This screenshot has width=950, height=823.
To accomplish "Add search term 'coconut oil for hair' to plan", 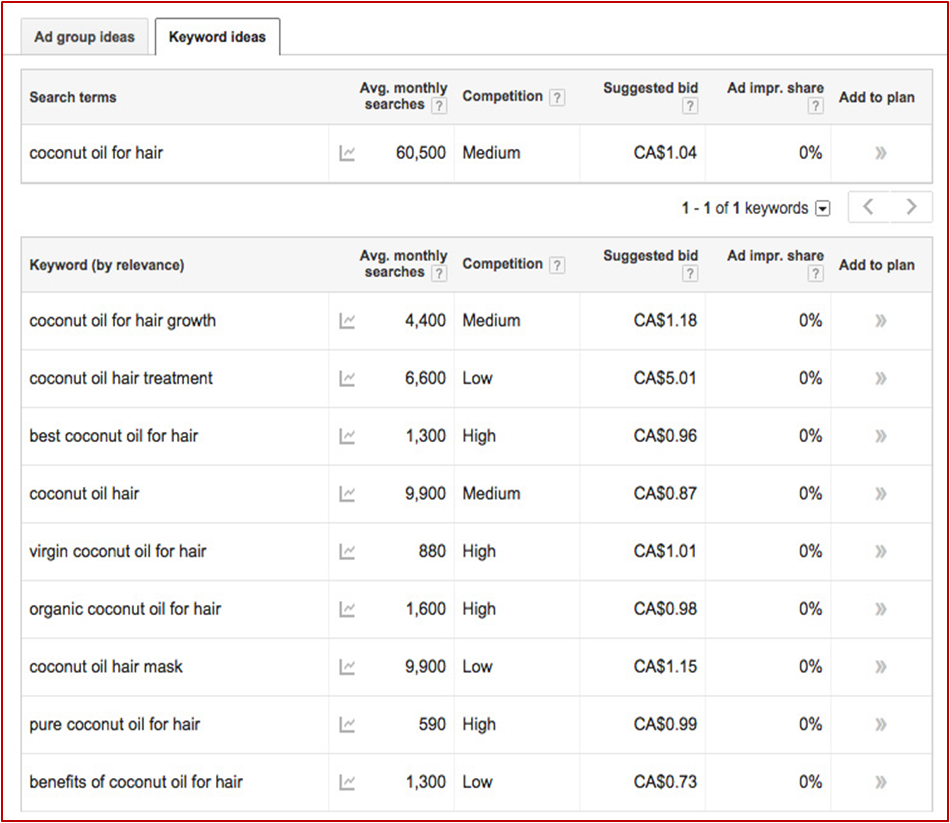I will [880, 154].
